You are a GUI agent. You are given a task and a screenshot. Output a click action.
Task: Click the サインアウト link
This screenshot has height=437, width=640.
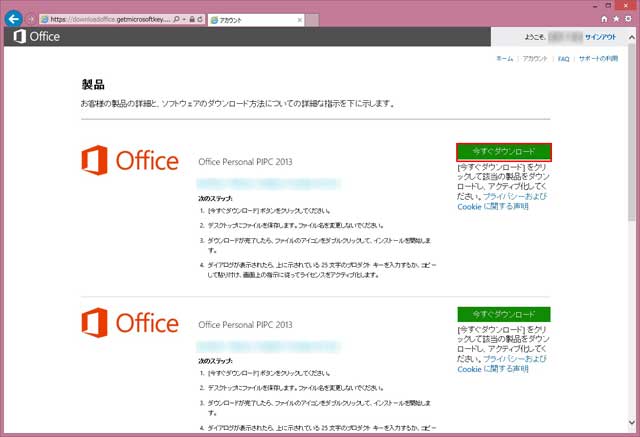[600, 37]
